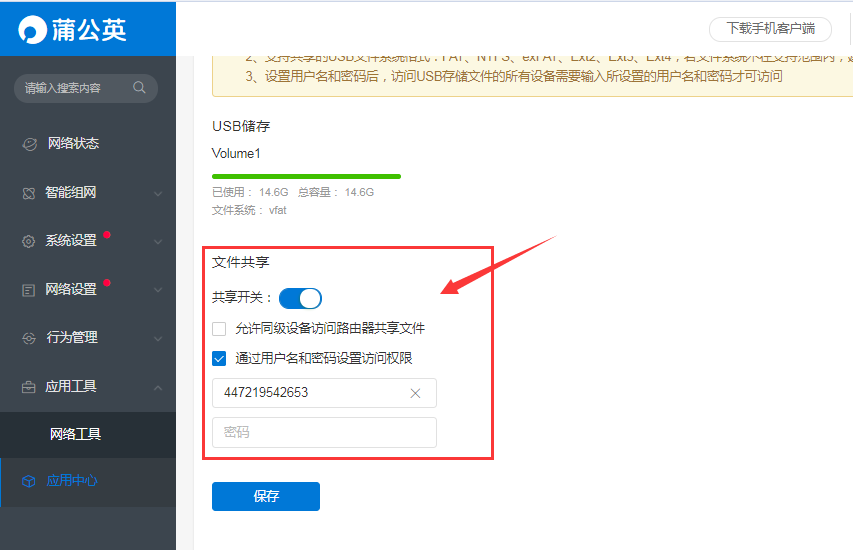Collapse the 应用工具 menu chevron
Screen dimensions: 853x550
pyautogui.click(x=158, y=387)
